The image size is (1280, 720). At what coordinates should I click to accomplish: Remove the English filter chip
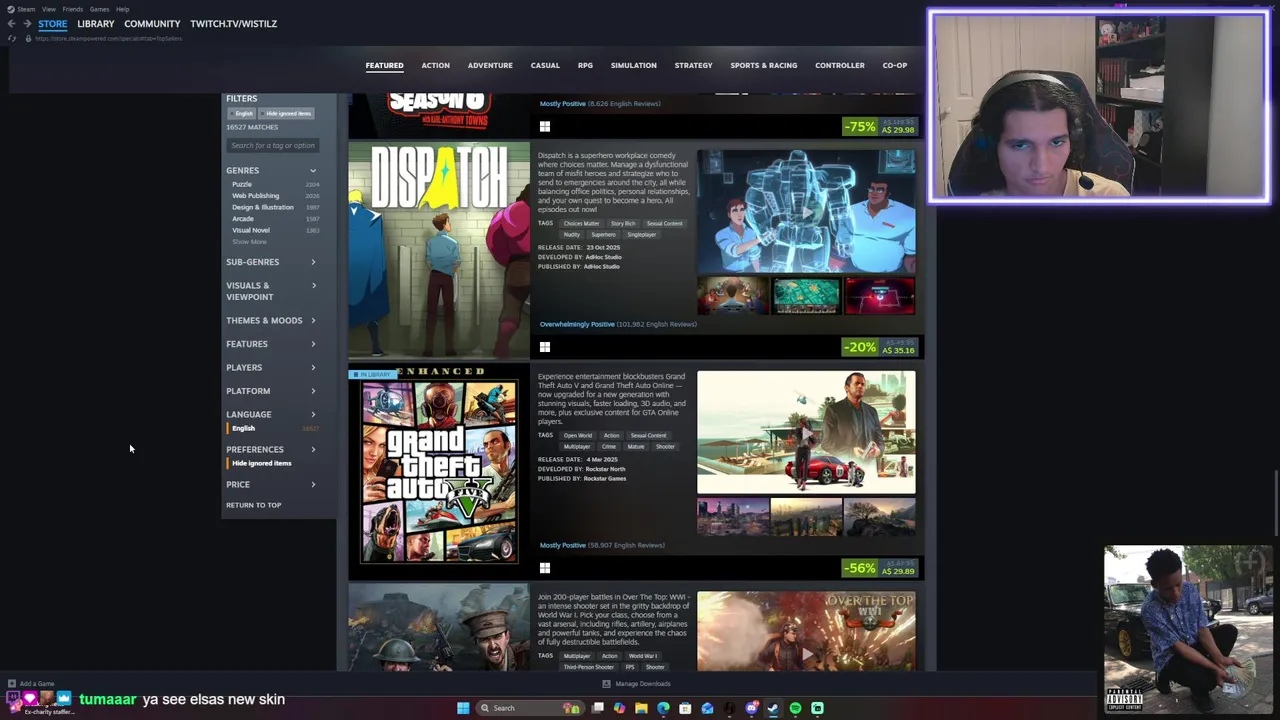click(x=244, y=114)
